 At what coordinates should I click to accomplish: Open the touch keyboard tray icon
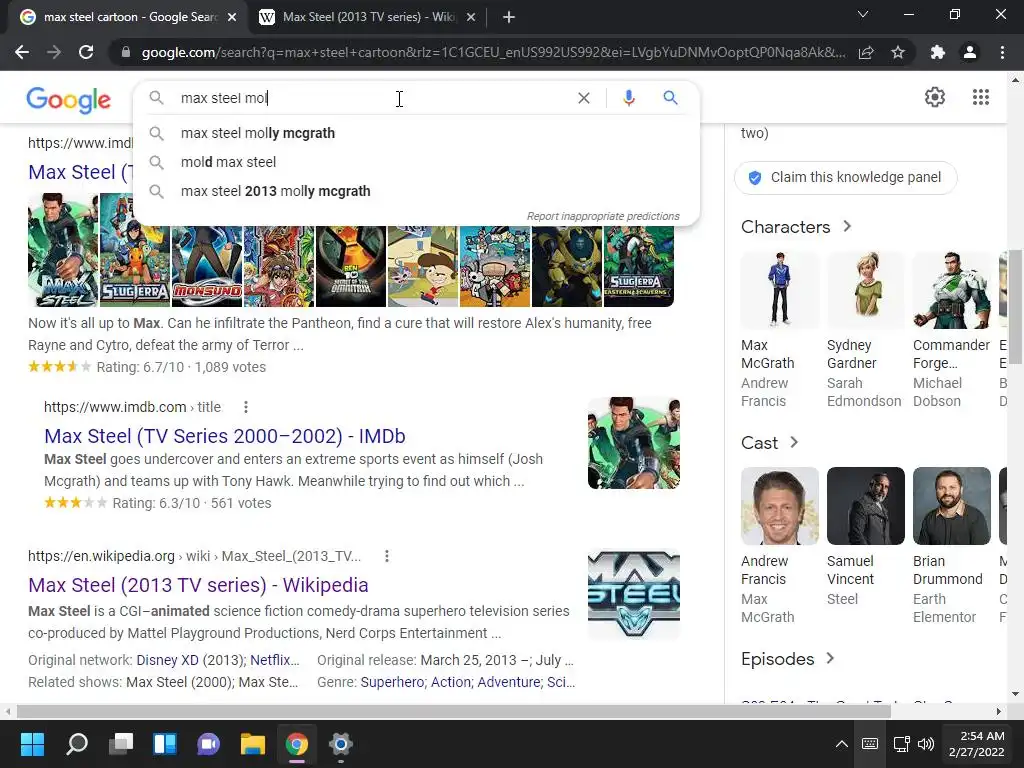[x=870, y=744]
